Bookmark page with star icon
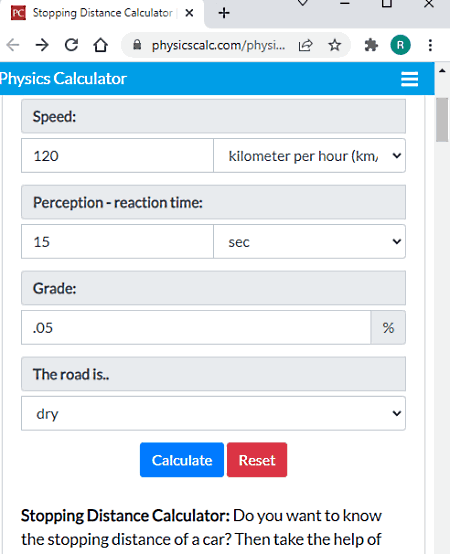The height and width of the screenshot is (554, 450). coord(334,45)
